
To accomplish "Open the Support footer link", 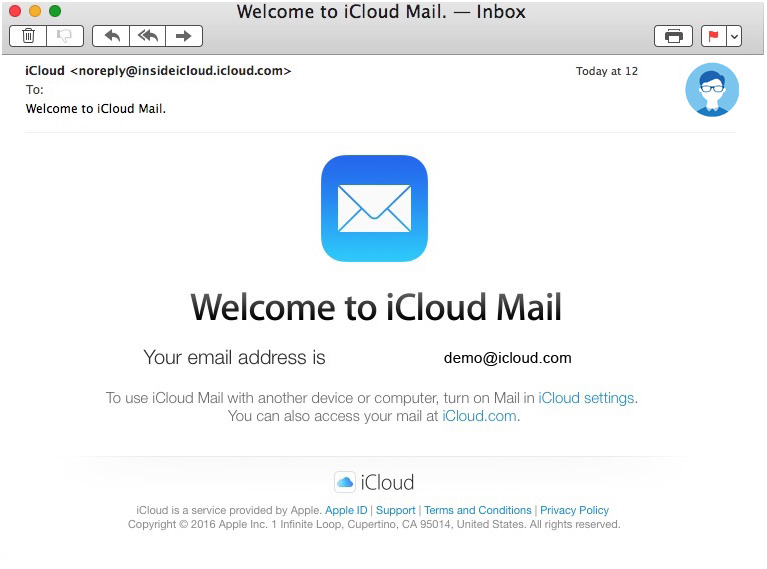I will point(395,510).
